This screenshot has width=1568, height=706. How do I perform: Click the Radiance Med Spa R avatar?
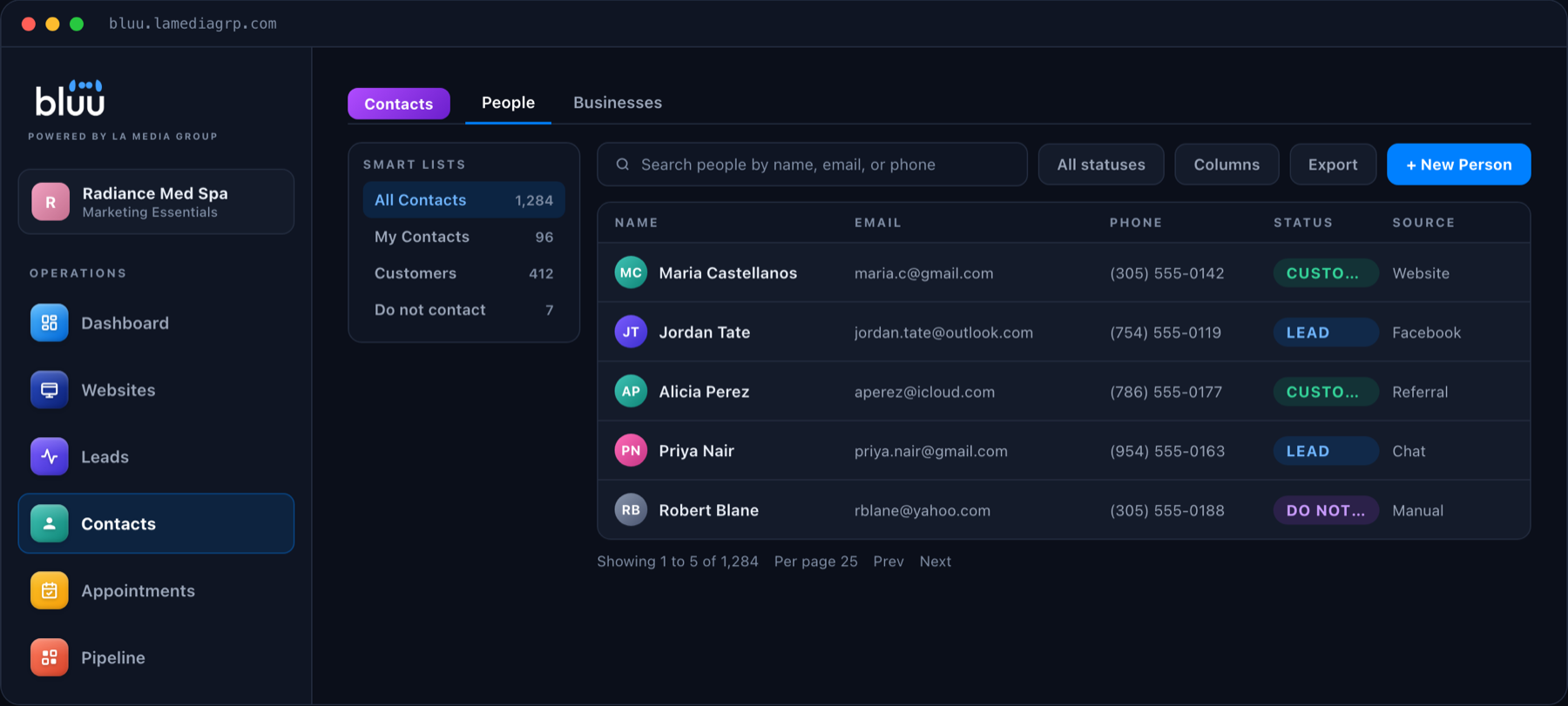[51, 202]
